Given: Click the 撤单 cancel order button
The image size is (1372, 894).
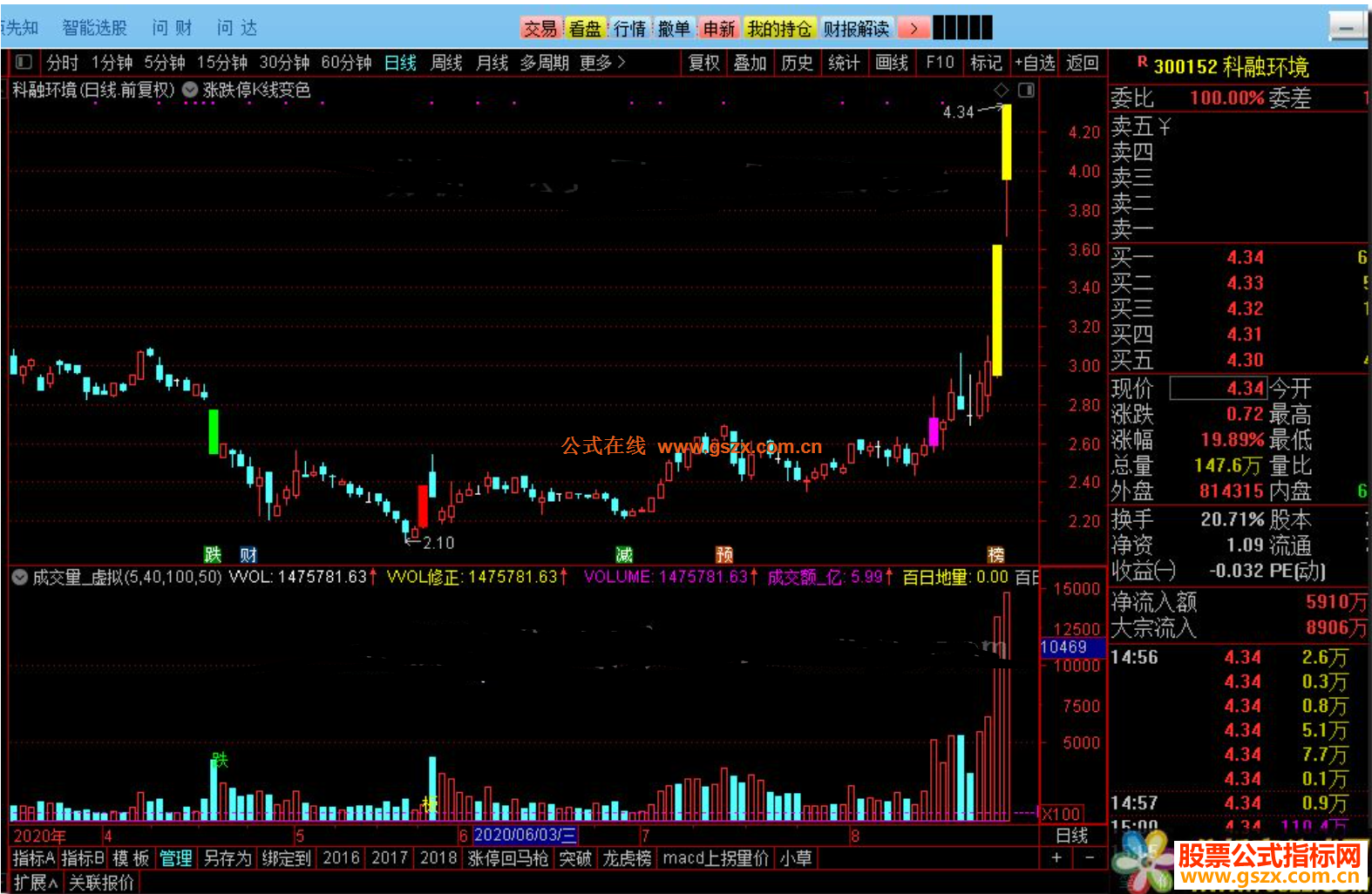Looking at the screenshot, I should (674, 29).
